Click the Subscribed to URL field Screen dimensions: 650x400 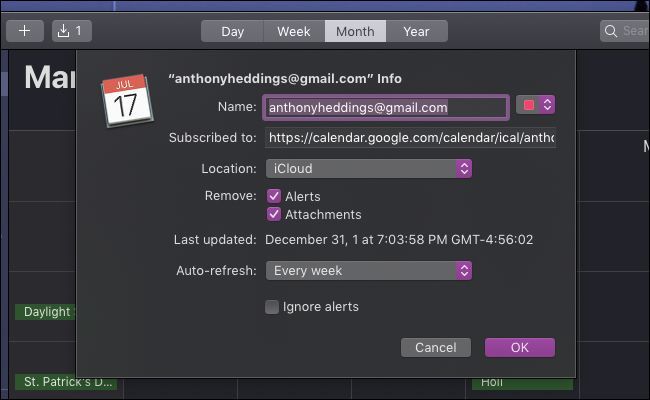pyautogui.click(x=410, y=137)
